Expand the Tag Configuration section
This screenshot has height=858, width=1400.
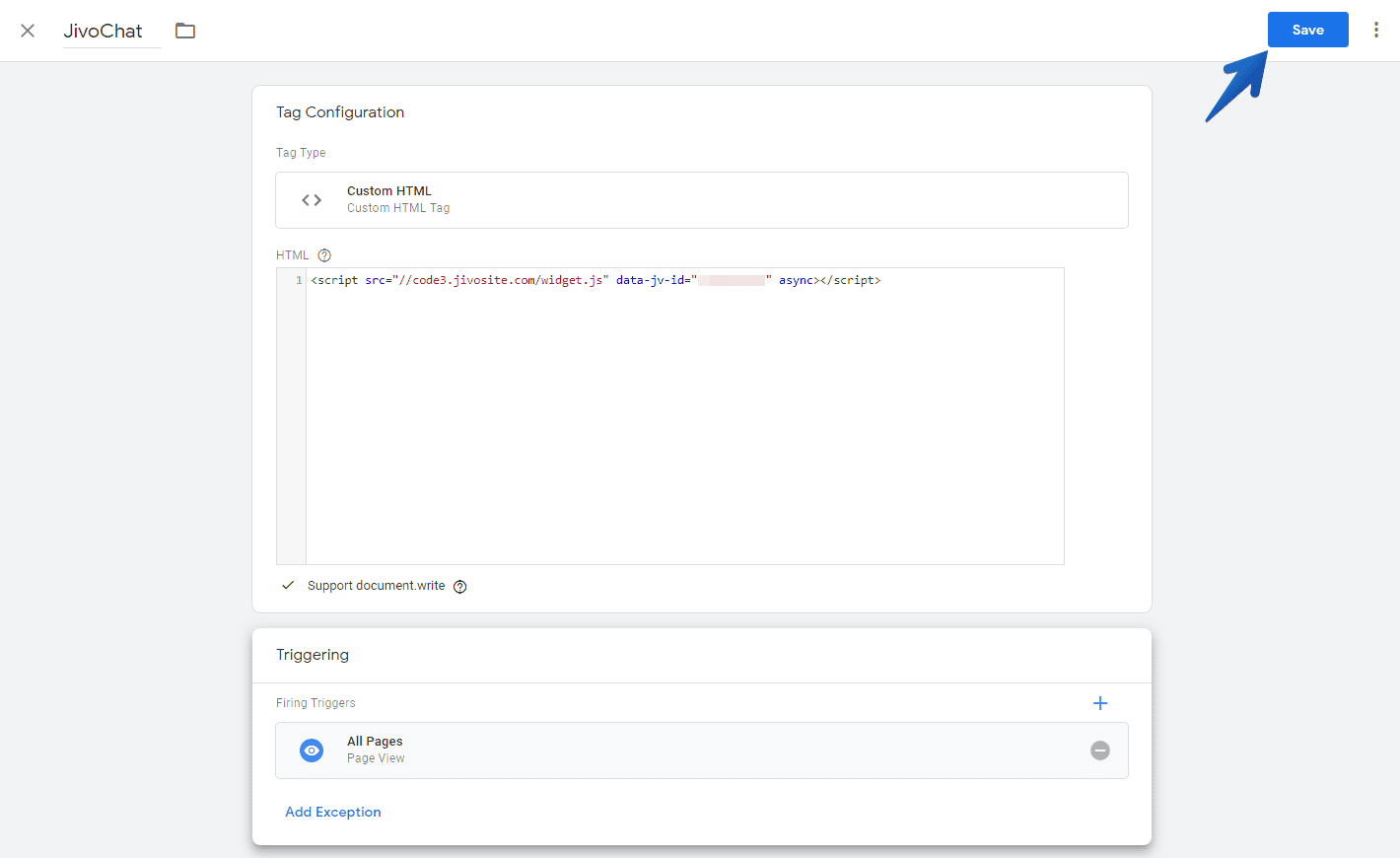point(340,111)
